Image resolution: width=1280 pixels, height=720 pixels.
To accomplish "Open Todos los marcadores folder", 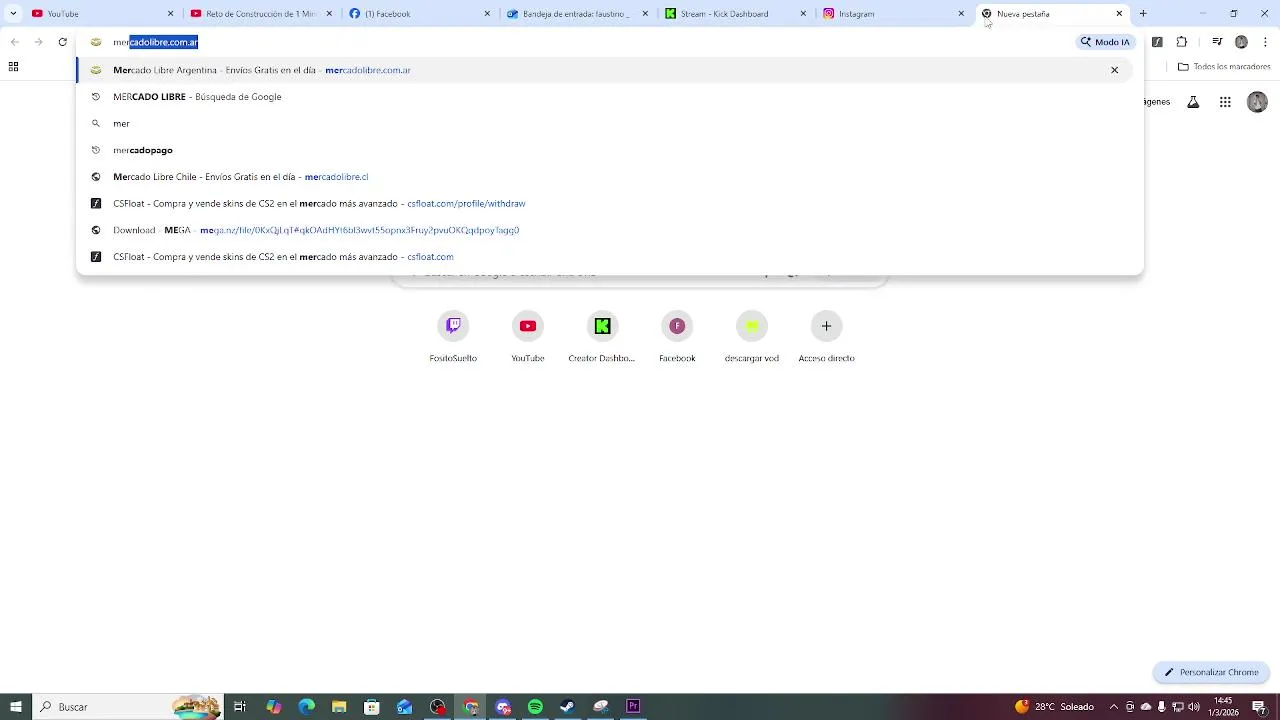I will click(1224, 67).
